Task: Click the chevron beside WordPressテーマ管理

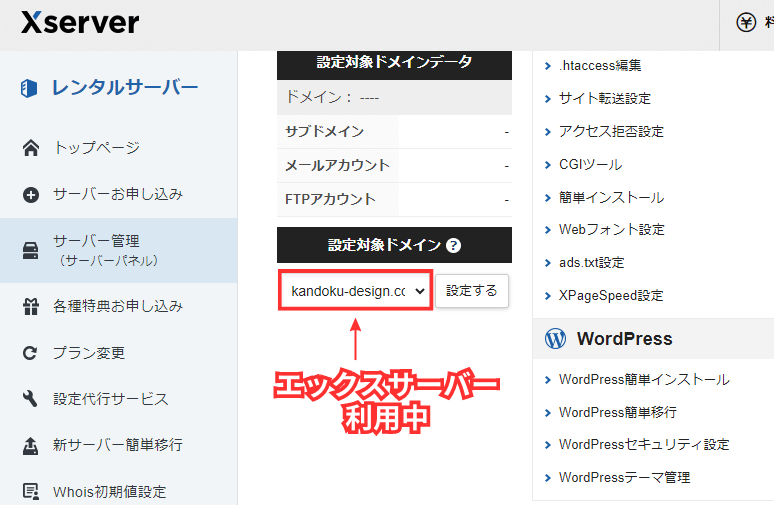Action: click(x=547, y=478)
